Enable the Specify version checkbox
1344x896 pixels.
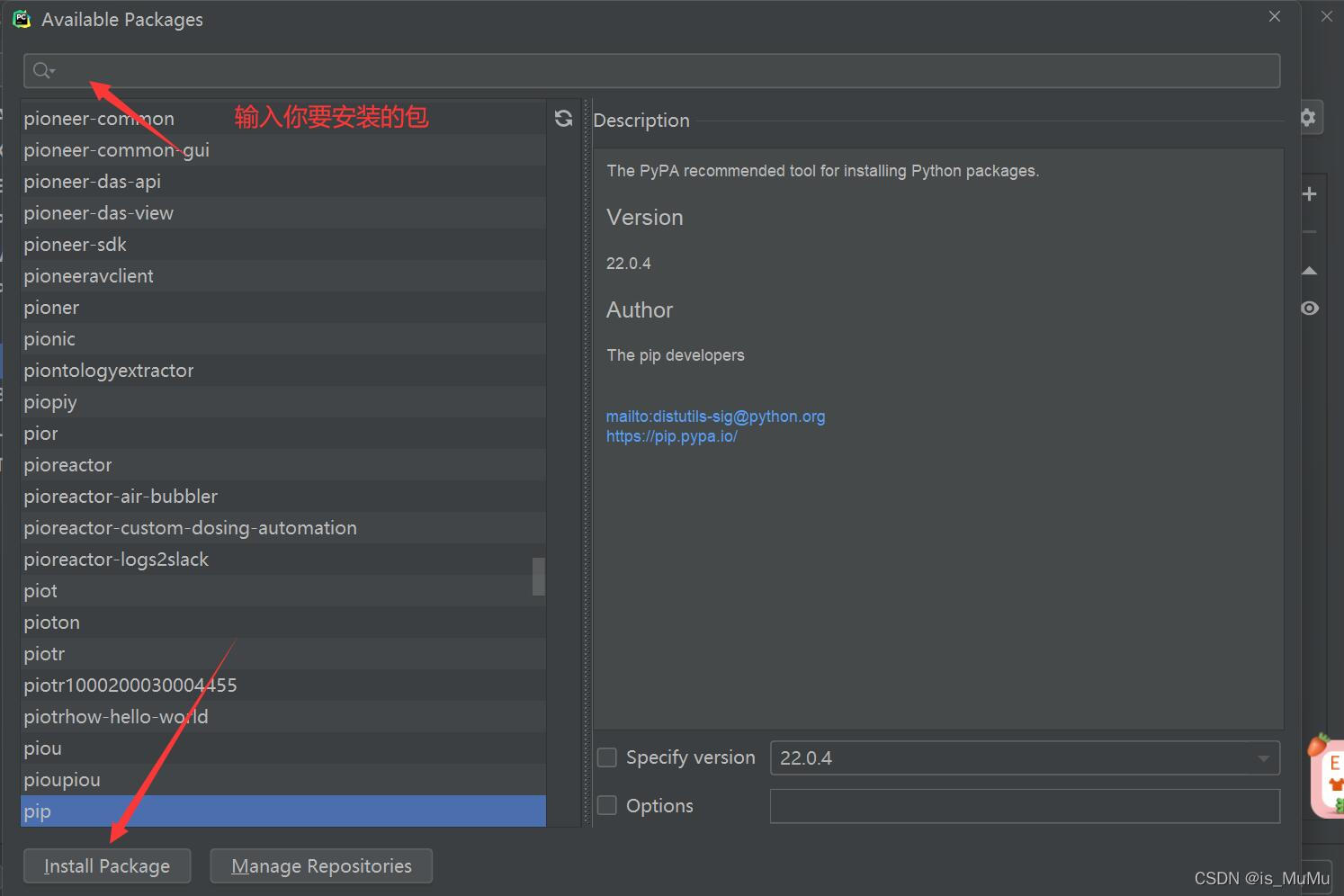(x=607, y=757)
